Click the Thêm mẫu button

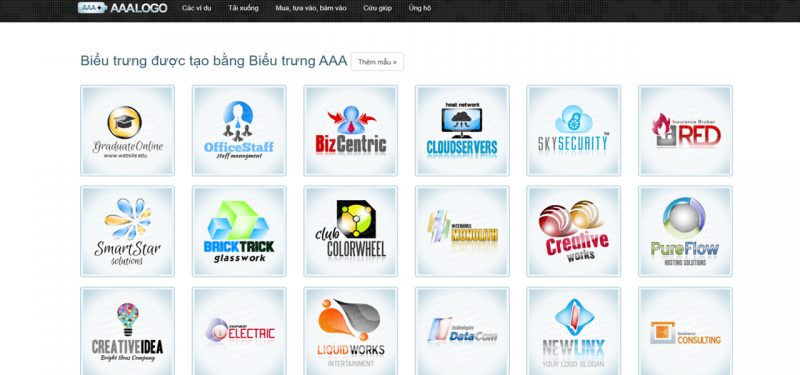[377, 62]
